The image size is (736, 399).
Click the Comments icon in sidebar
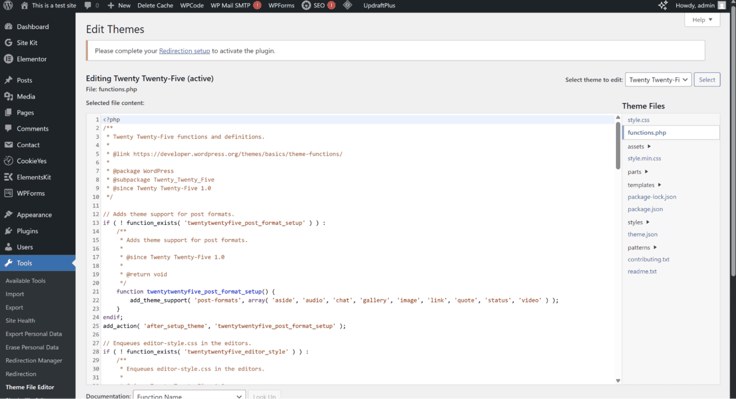8,129
